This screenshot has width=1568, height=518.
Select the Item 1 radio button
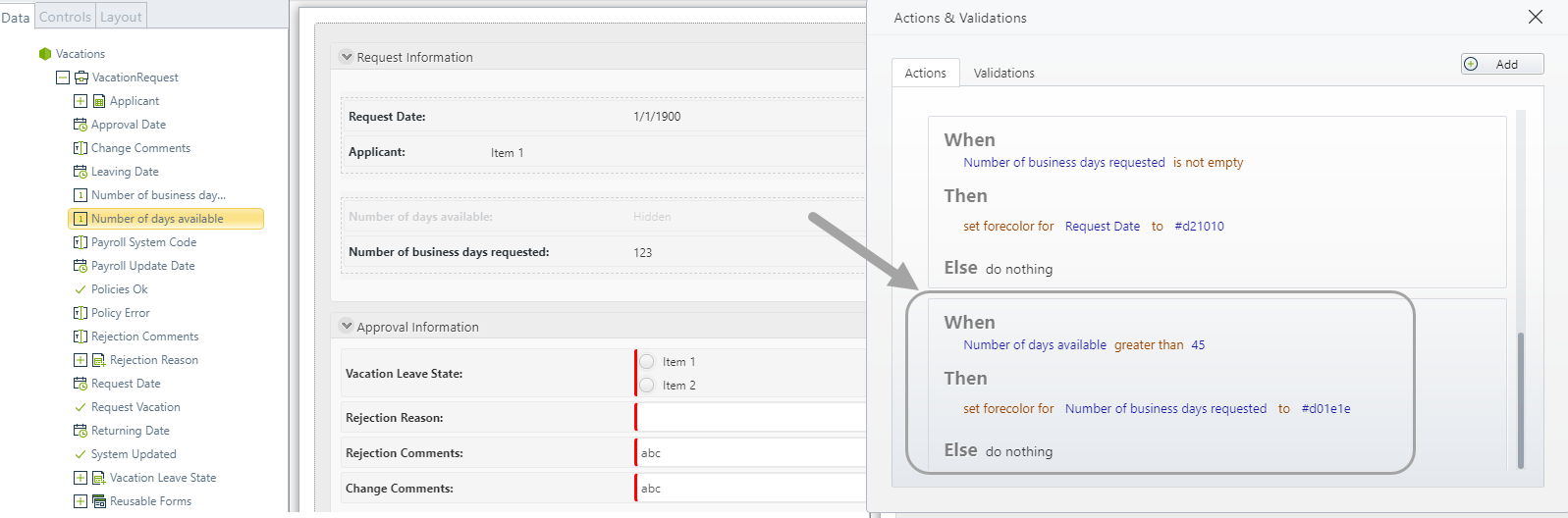click(x=647, y=361)
